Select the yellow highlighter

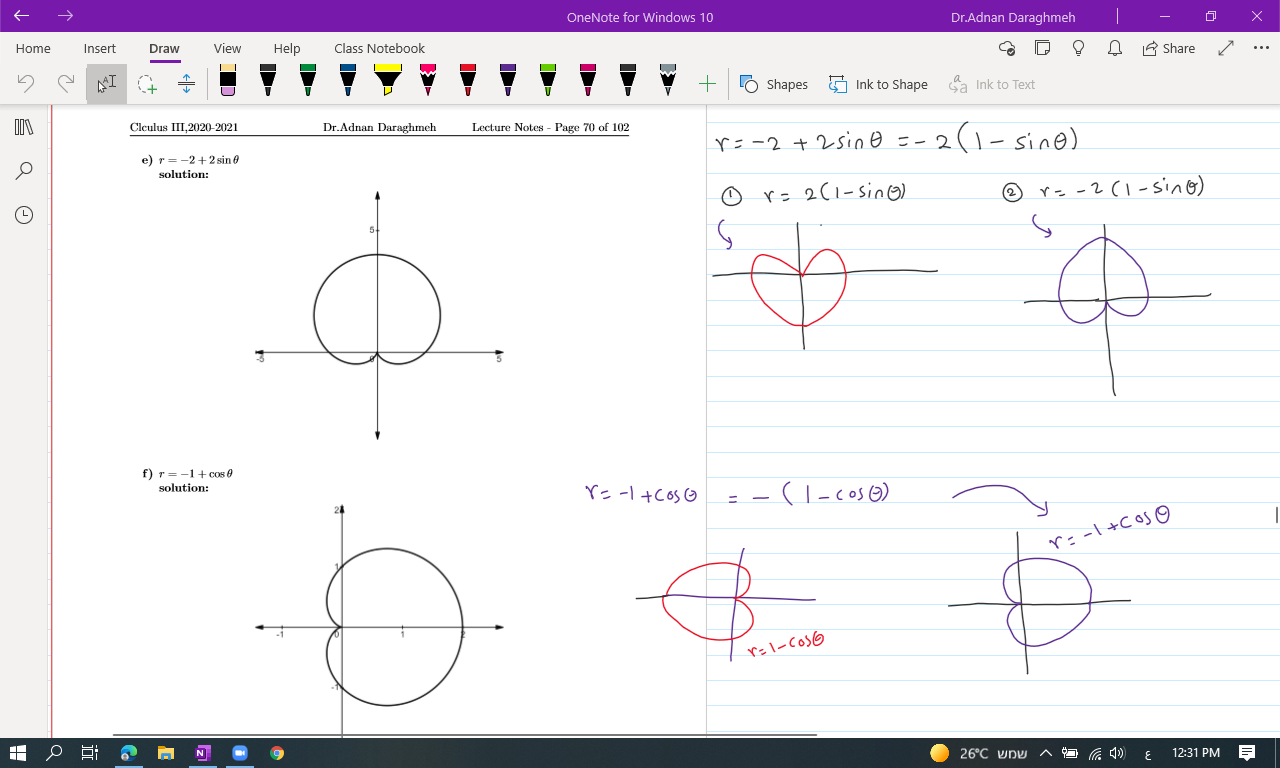click(x=388, y=81)
